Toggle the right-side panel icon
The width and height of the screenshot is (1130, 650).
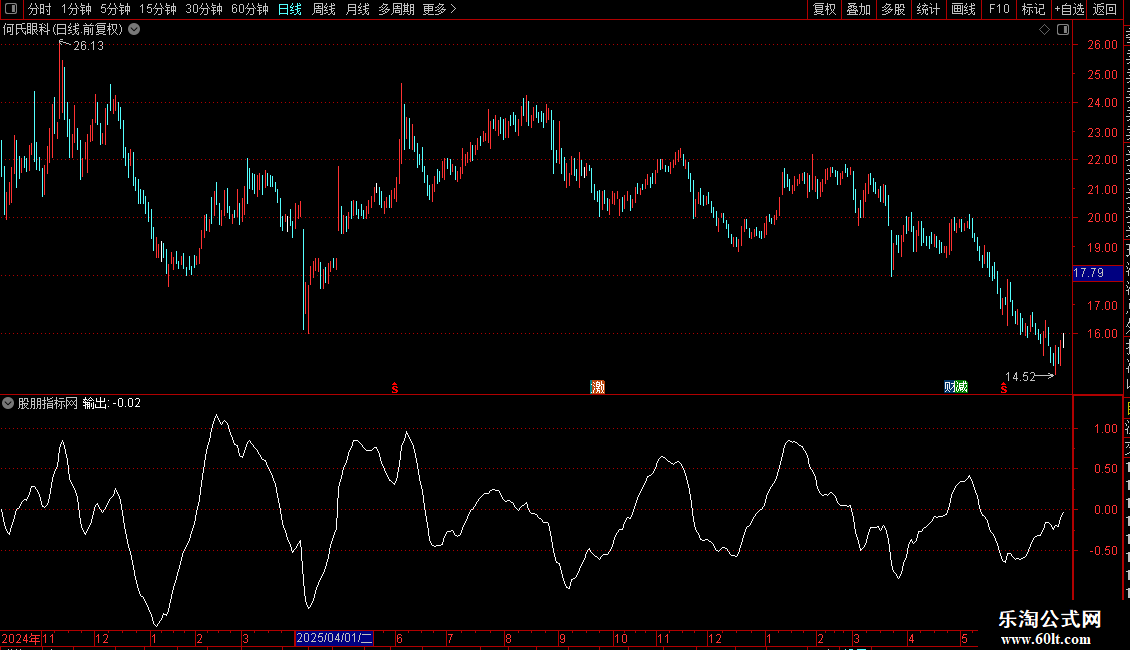pyautogui.click(x=1063, y=30)
